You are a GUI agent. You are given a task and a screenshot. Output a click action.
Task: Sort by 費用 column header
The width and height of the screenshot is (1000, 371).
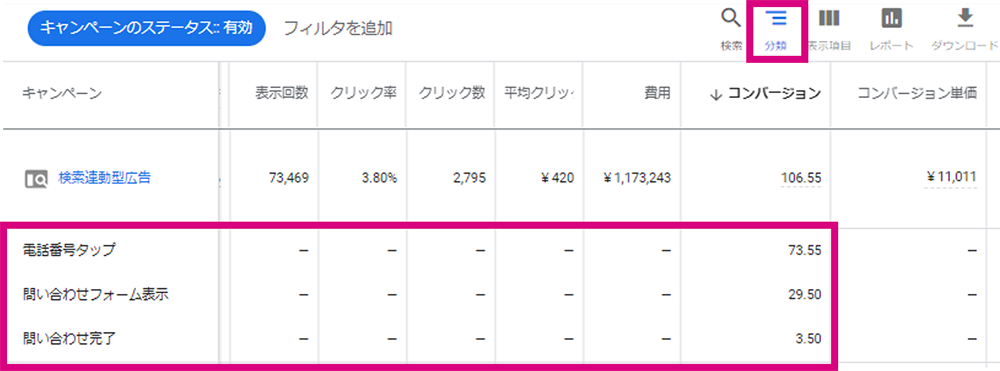(657, 93)
